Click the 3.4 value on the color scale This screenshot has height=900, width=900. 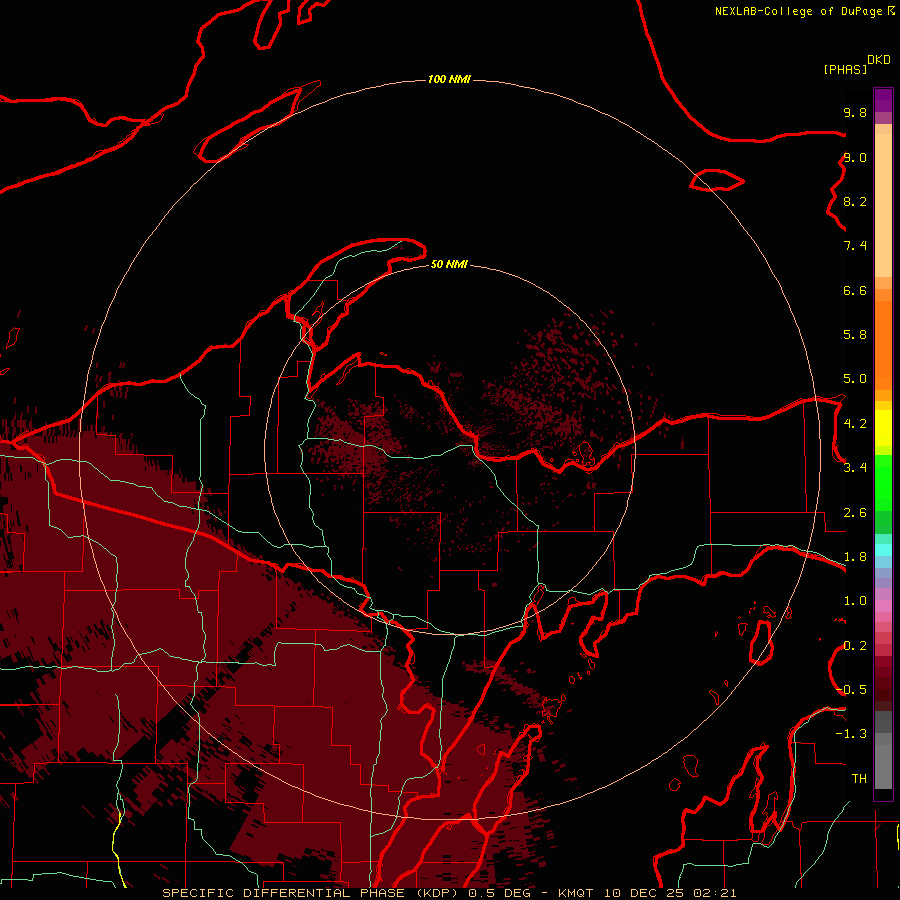click(855, 468)
